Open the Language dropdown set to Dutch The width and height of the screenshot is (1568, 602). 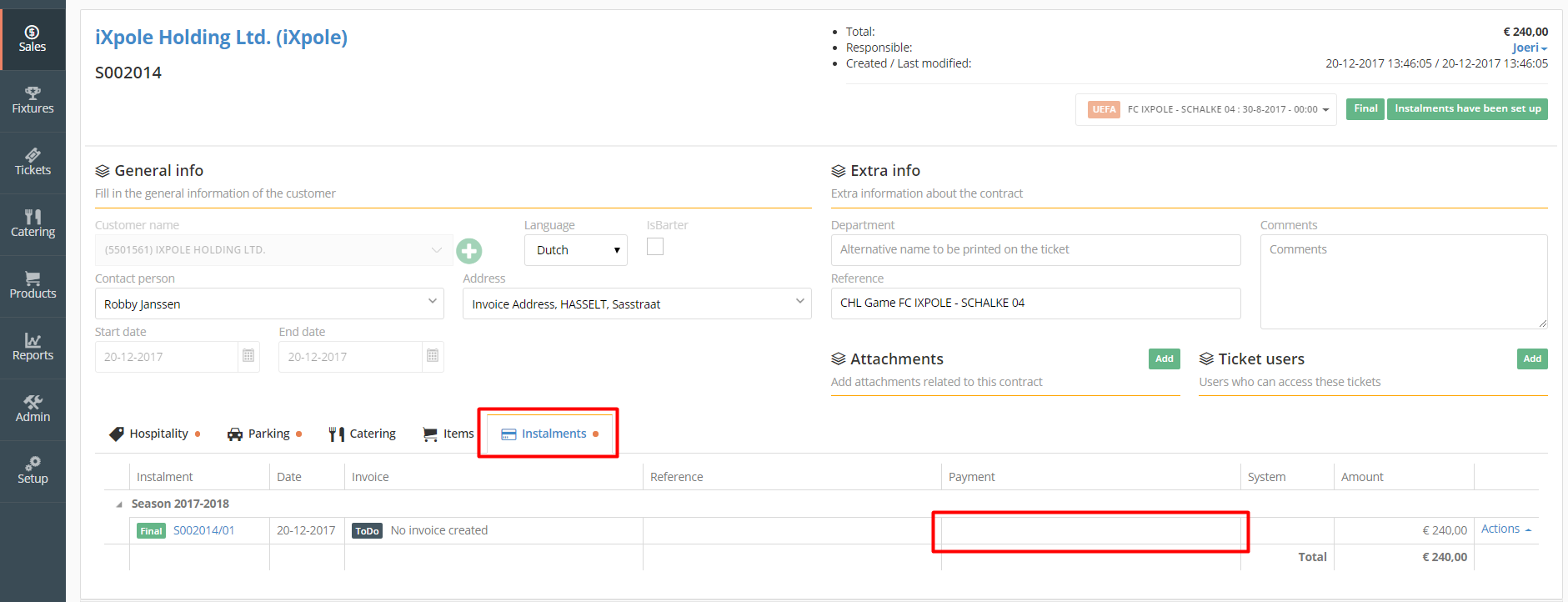[x=575, y=250]
